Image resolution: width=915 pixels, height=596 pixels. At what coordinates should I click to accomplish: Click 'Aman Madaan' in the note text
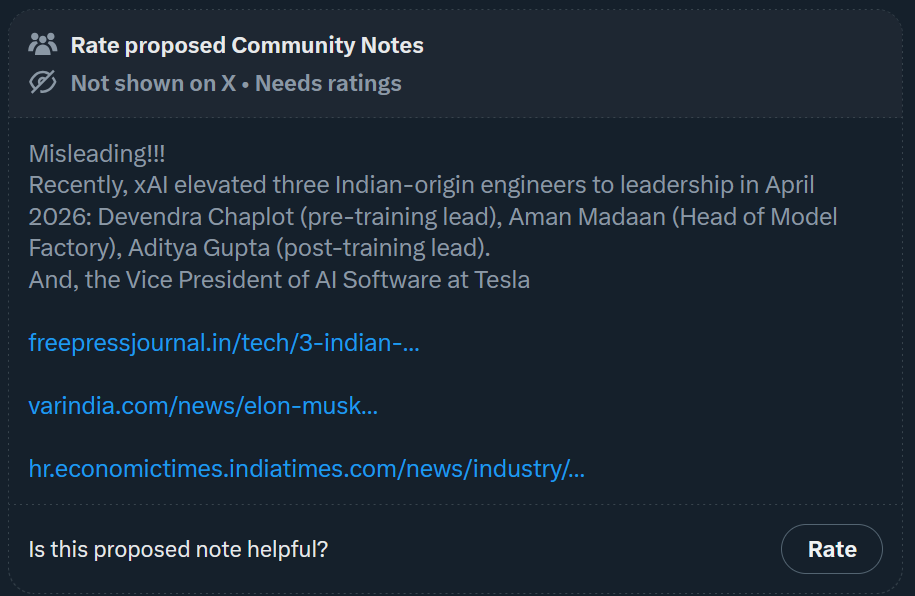(x=586, y=217)
